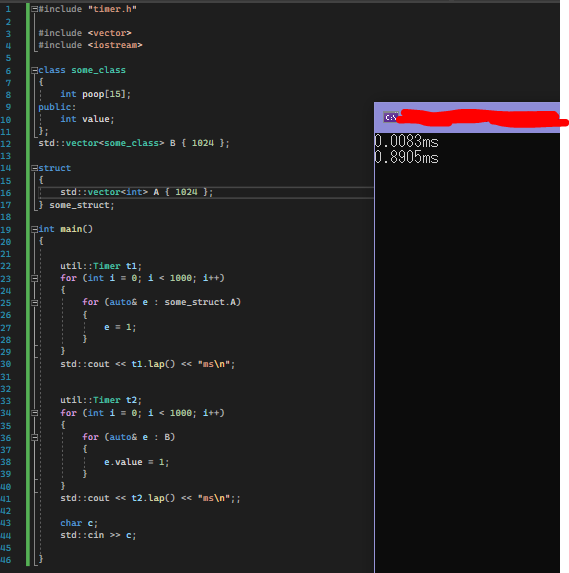The height and width of the screenshot is (573, 569).
Task: Click the public: access specifier
Action: click(57, 107)
